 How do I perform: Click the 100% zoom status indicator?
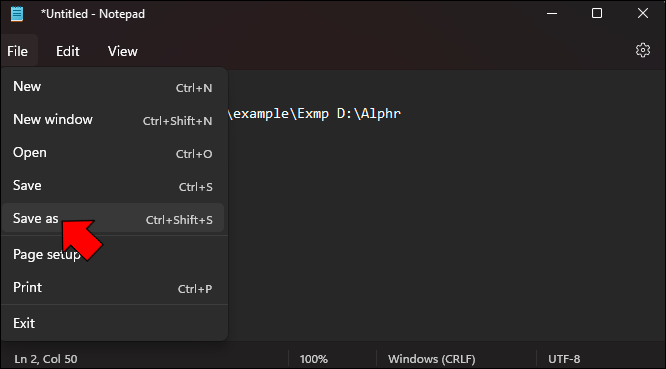tap(313, 359)
